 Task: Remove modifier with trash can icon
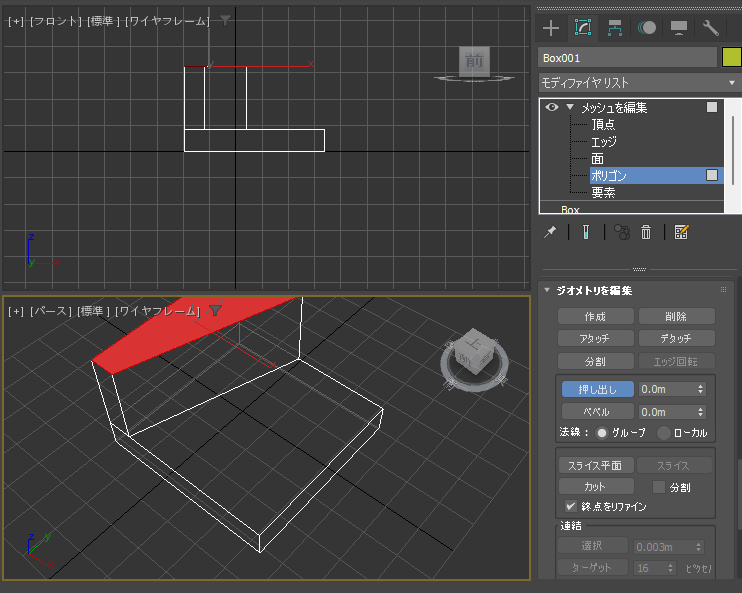pos(646,232)
